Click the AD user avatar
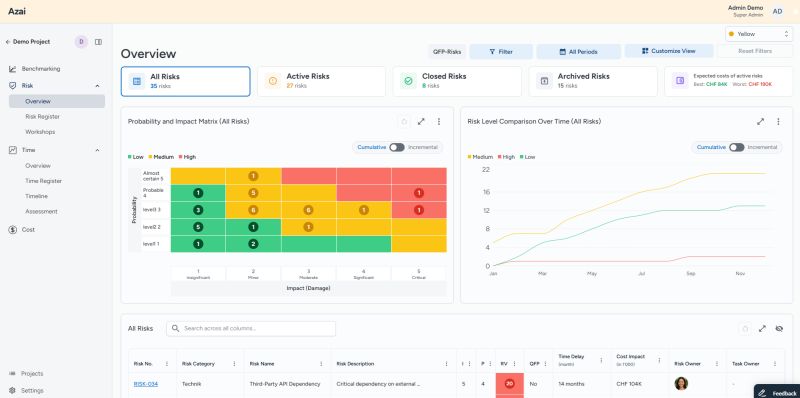800x398 pixels. pyautogui.click(x=777, y=11)
